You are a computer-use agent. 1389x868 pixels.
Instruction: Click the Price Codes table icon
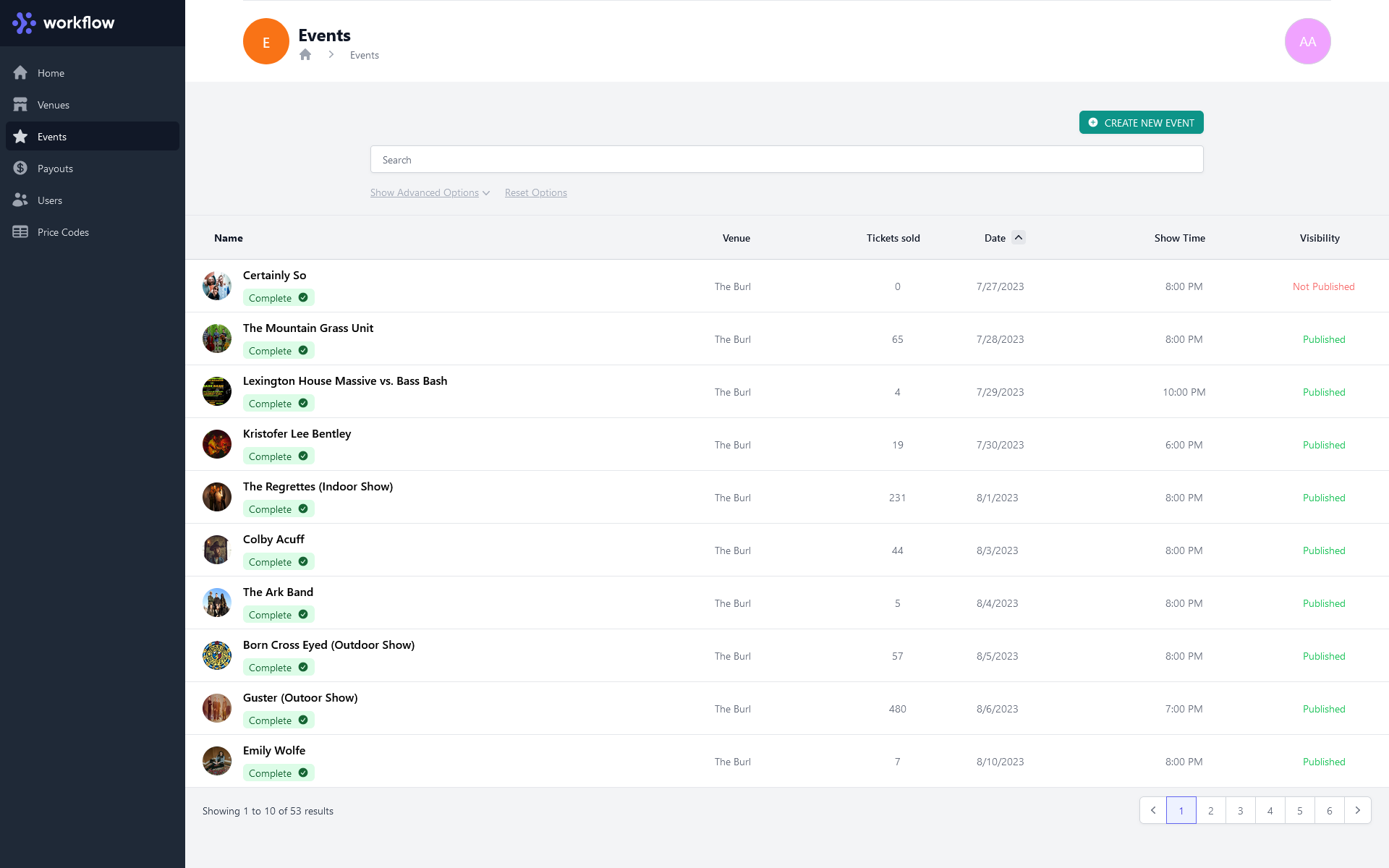(20, 232)
